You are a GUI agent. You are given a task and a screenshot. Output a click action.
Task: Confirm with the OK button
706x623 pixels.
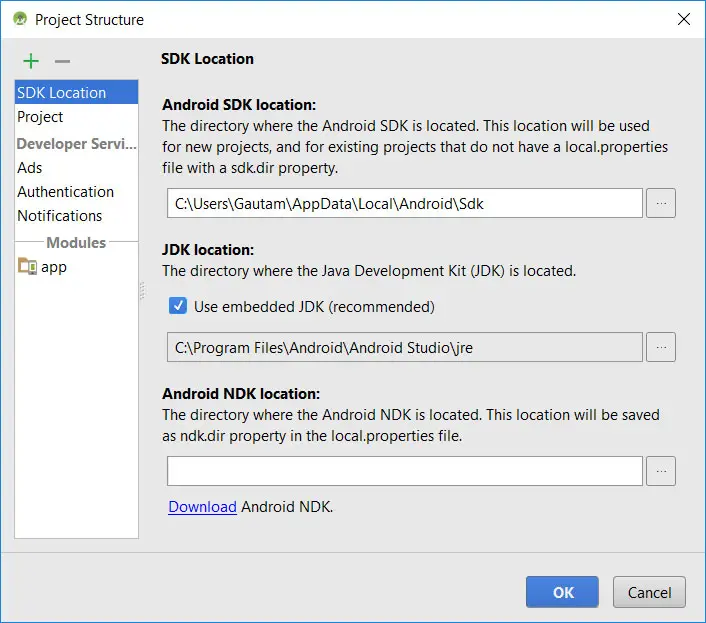tap(562, 592)
